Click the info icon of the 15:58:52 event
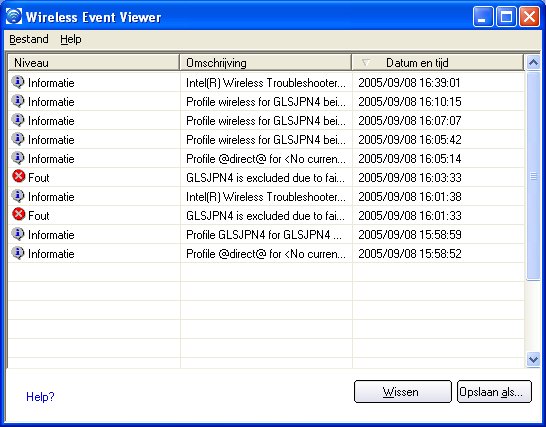 tap(18, 253)
